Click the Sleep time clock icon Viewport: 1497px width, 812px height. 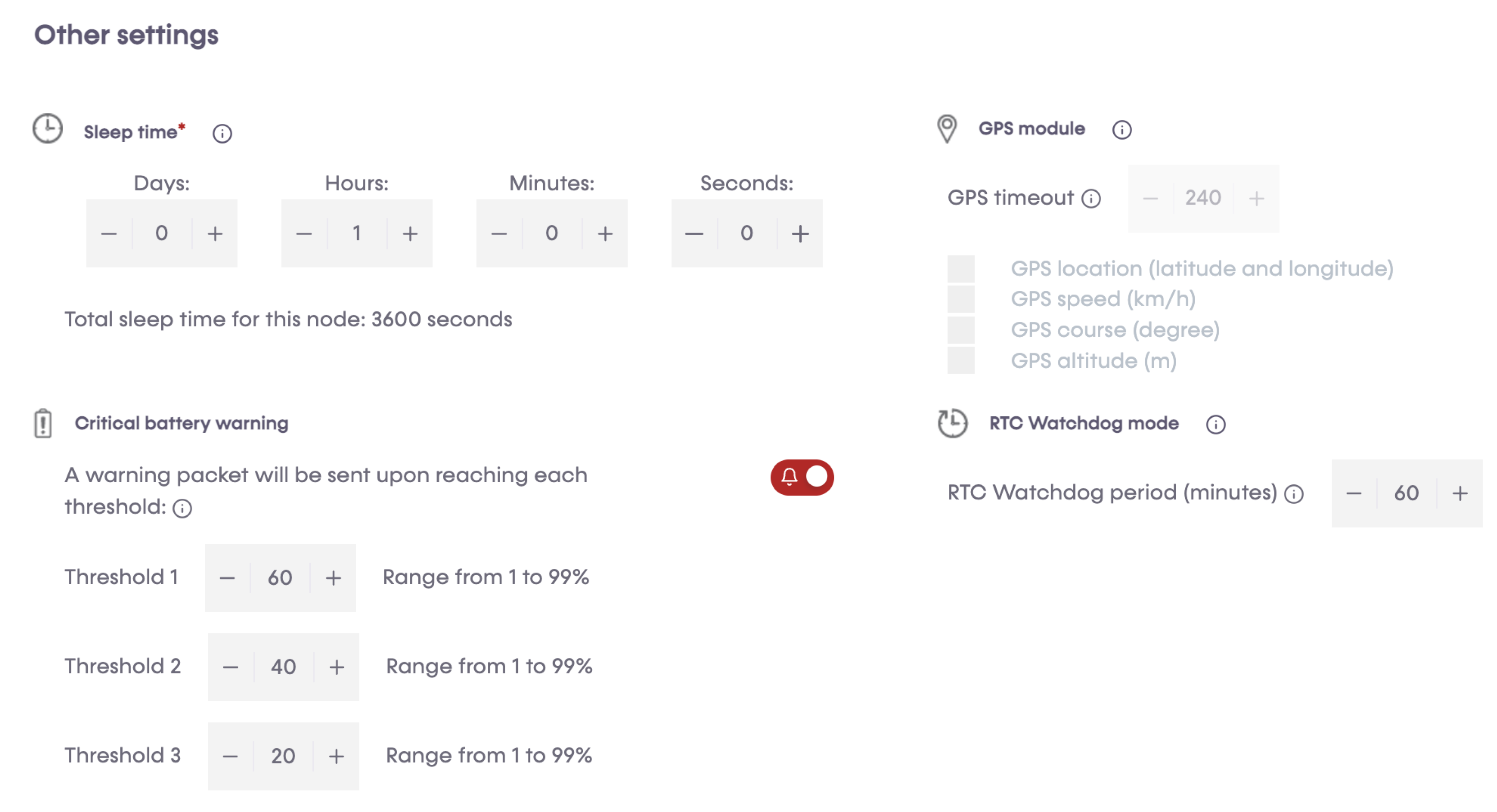48,128
